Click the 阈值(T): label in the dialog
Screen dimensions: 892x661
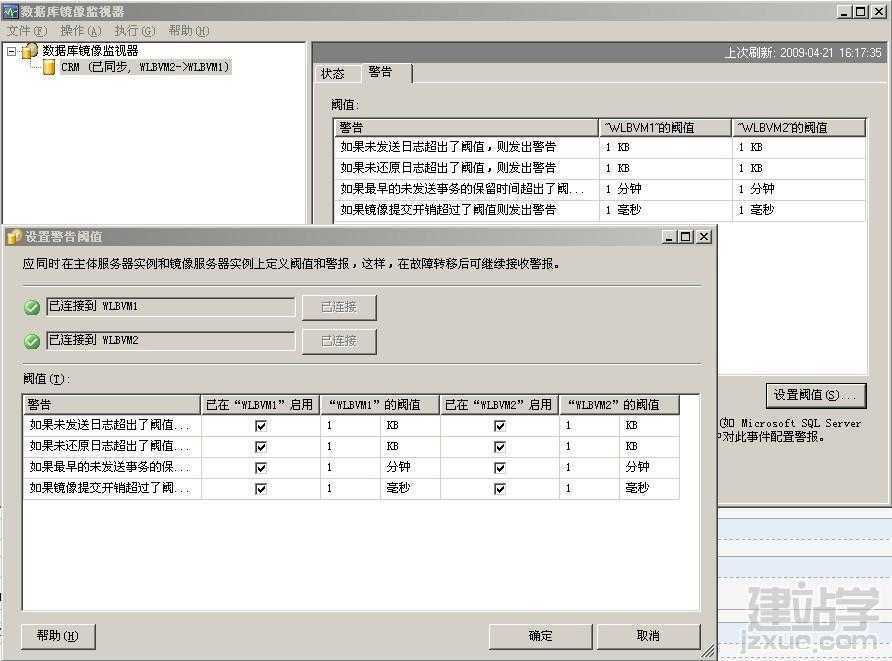46,379
